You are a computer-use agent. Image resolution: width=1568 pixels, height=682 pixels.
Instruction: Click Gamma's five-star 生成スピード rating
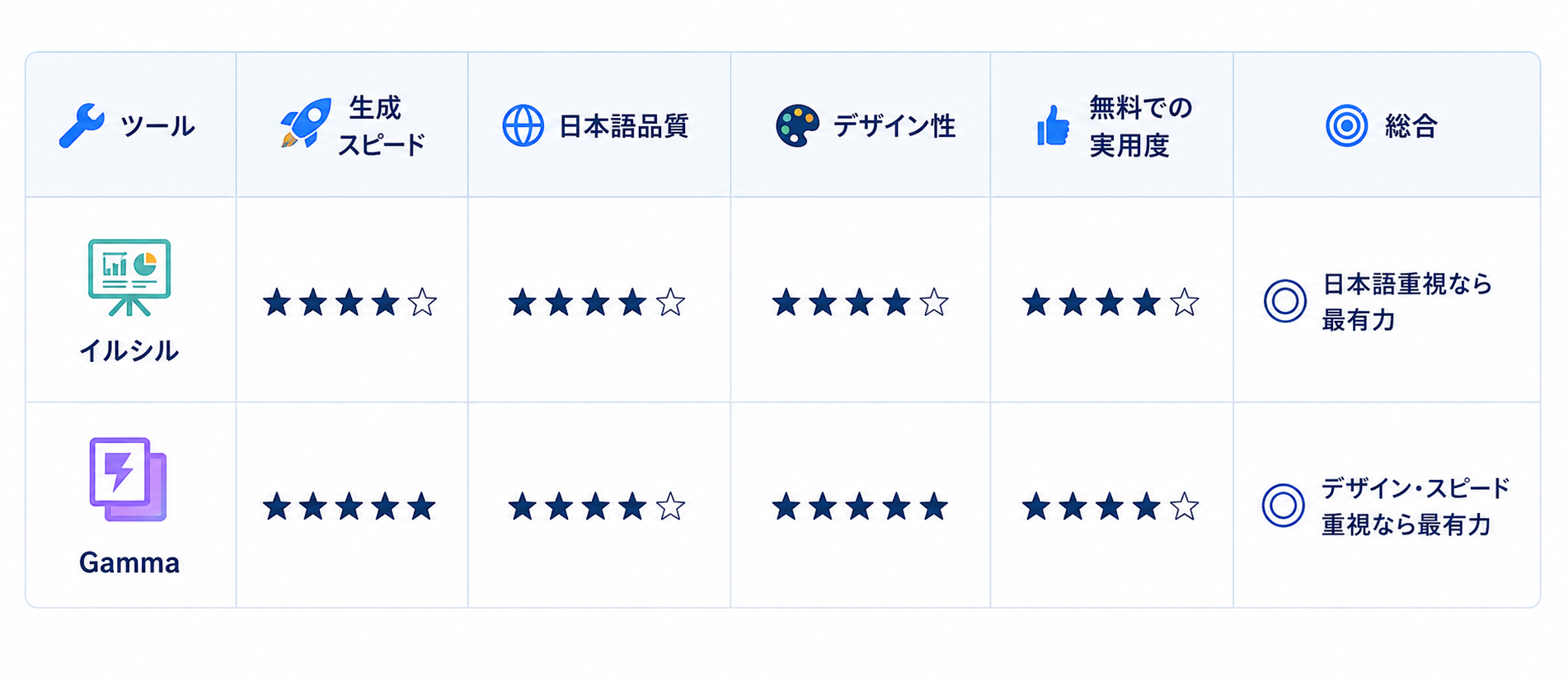(350, 506)
